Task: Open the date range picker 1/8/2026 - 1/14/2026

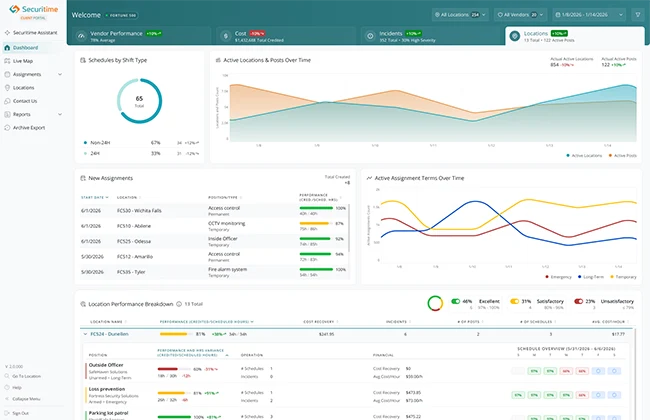Action: point(589,15)
